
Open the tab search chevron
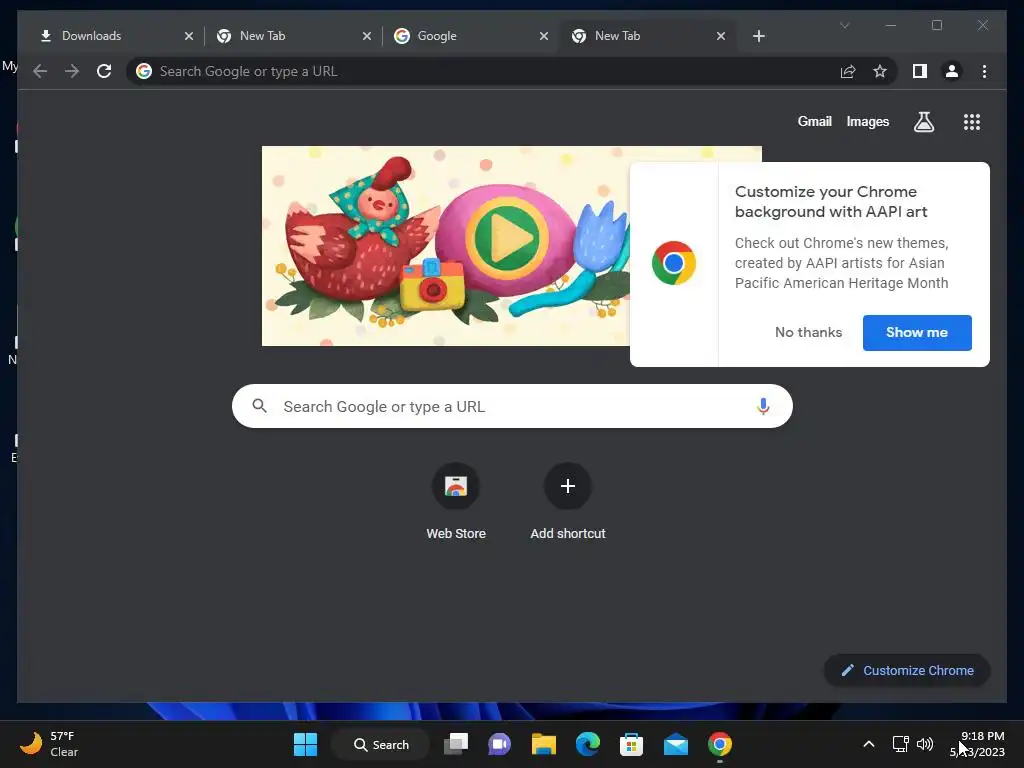pos(844,25)
